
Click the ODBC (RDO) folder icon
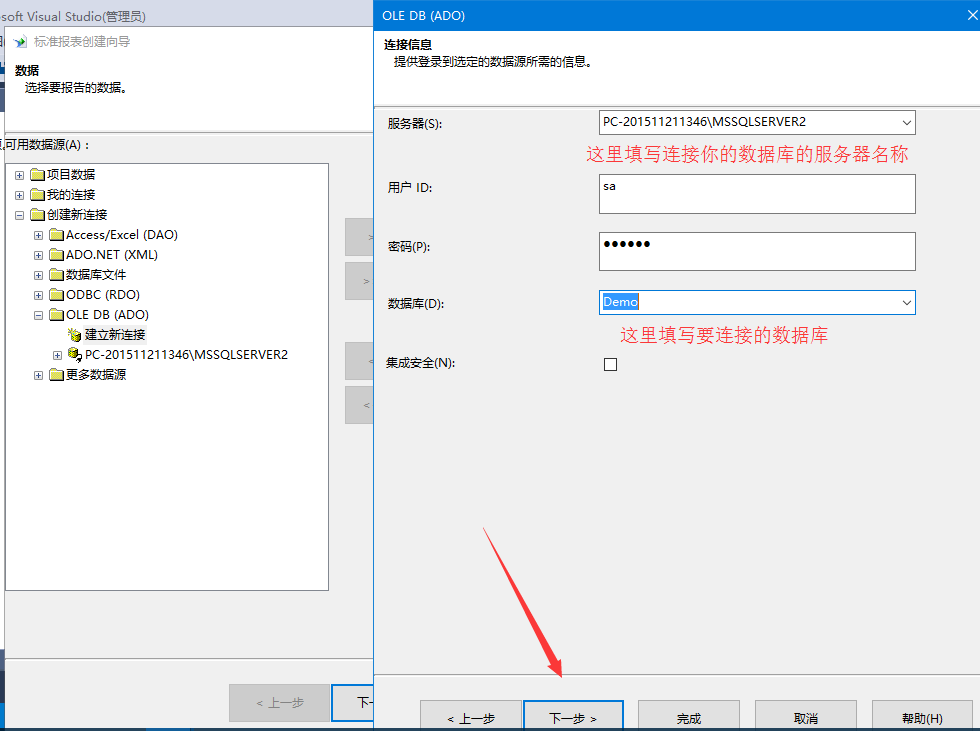[56, 294]
